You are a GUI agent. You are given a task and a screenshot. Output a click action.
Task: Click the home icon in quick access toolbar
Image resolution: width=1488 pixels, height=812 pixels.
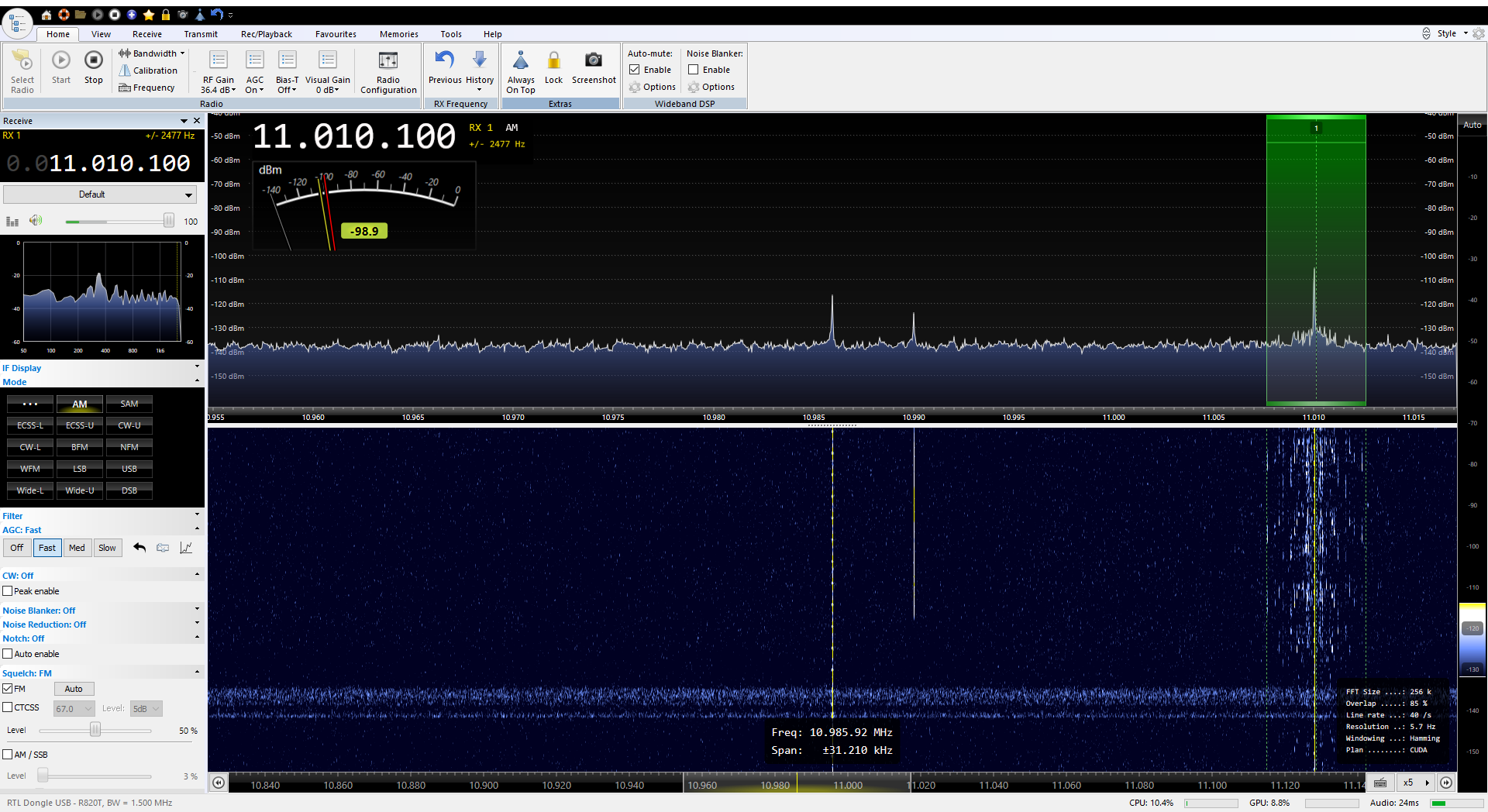tap(46, 15)
